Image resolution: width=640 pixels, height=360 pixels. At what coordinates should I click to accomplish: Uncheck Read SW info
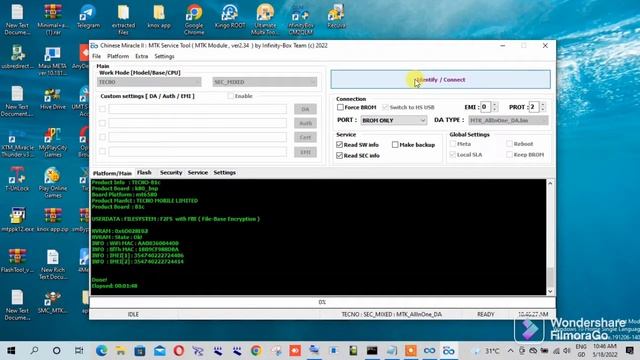340,144
